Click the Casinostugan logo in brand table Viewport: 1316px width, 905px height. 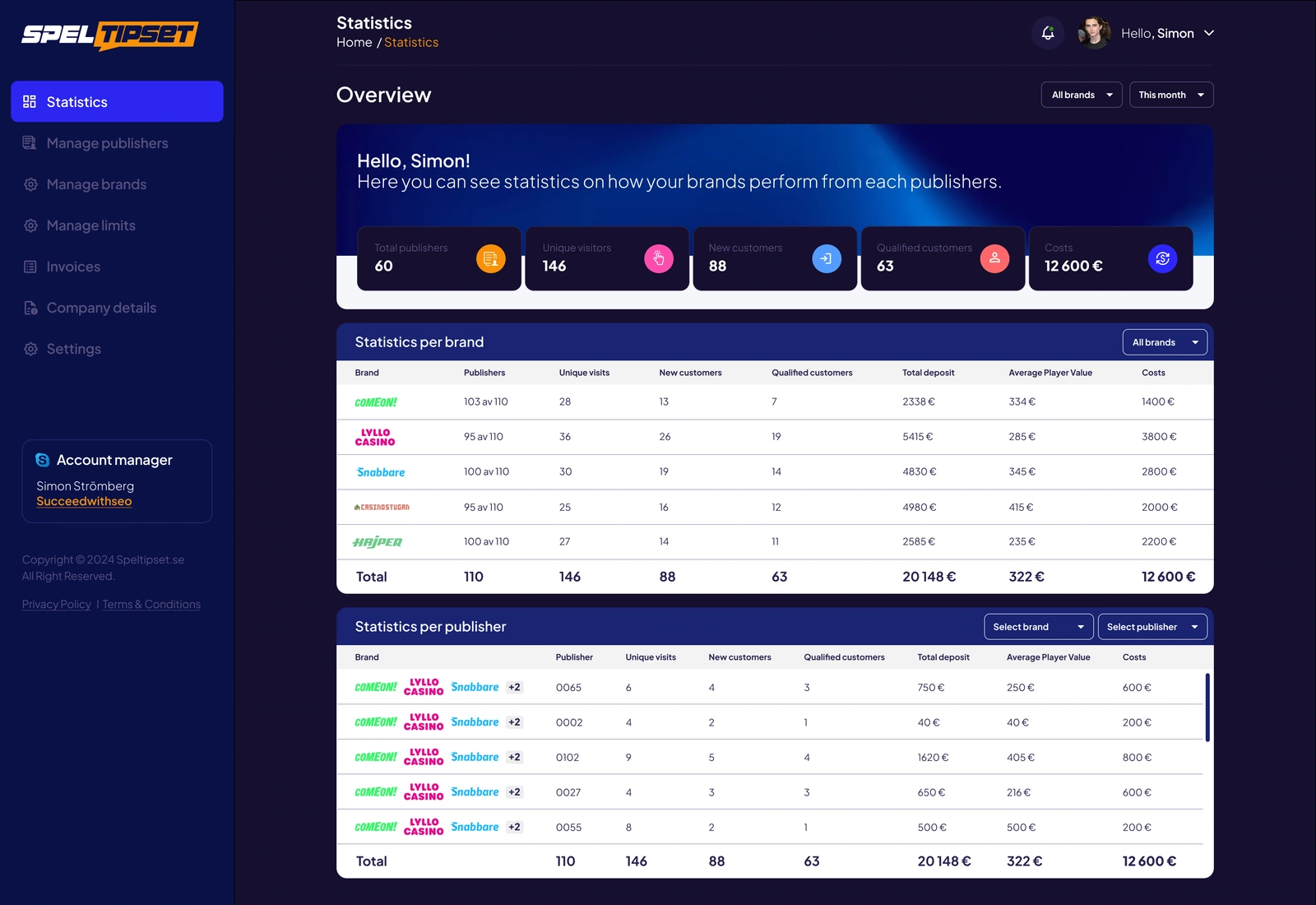click(x=382, y=507)
